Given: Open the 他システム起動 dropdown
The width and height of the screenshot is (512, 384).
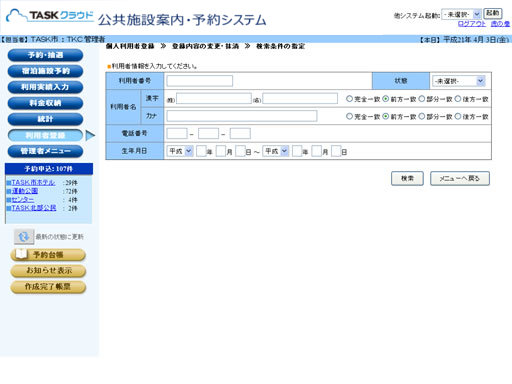Looking at the screenshot, I should (461, 14).
